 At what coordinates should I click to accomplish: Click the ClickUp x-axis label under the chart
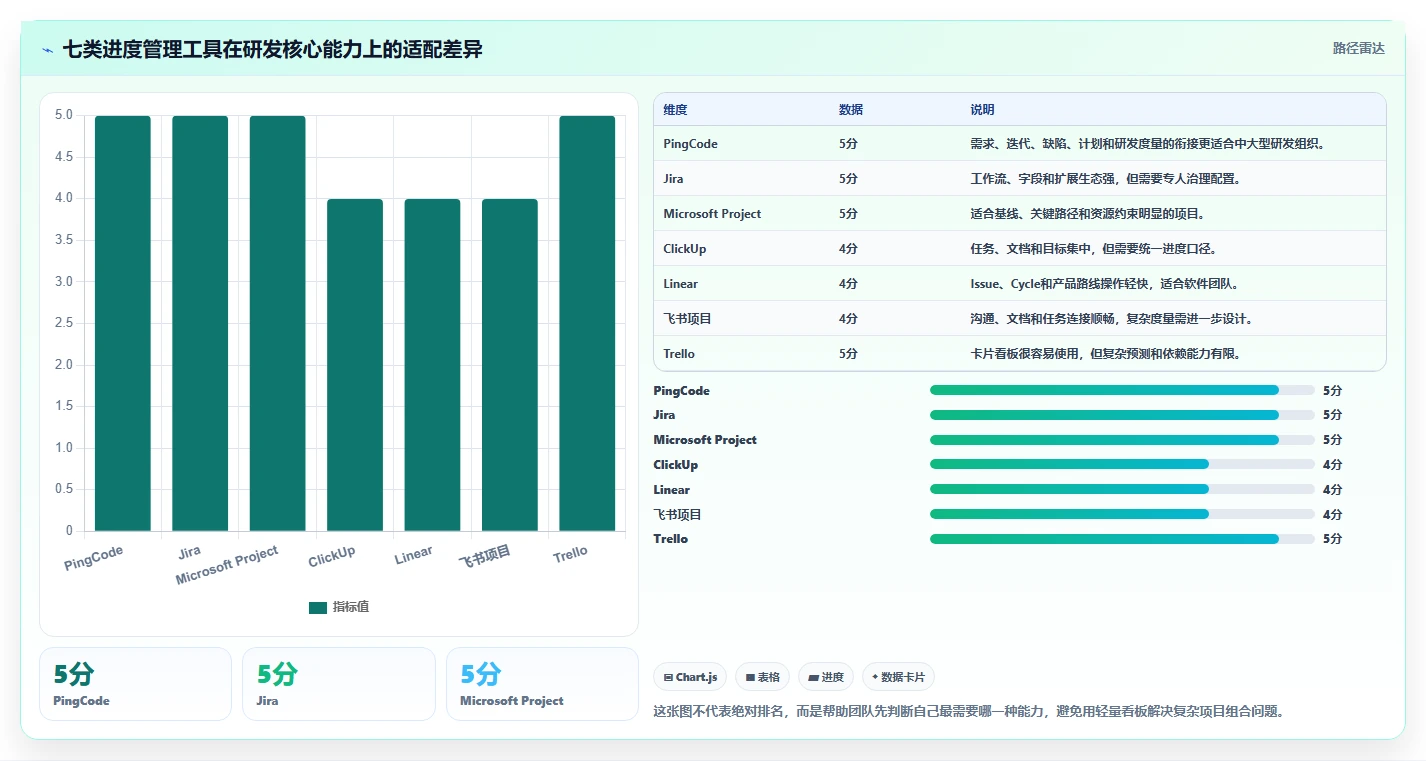tap(332, 557)
